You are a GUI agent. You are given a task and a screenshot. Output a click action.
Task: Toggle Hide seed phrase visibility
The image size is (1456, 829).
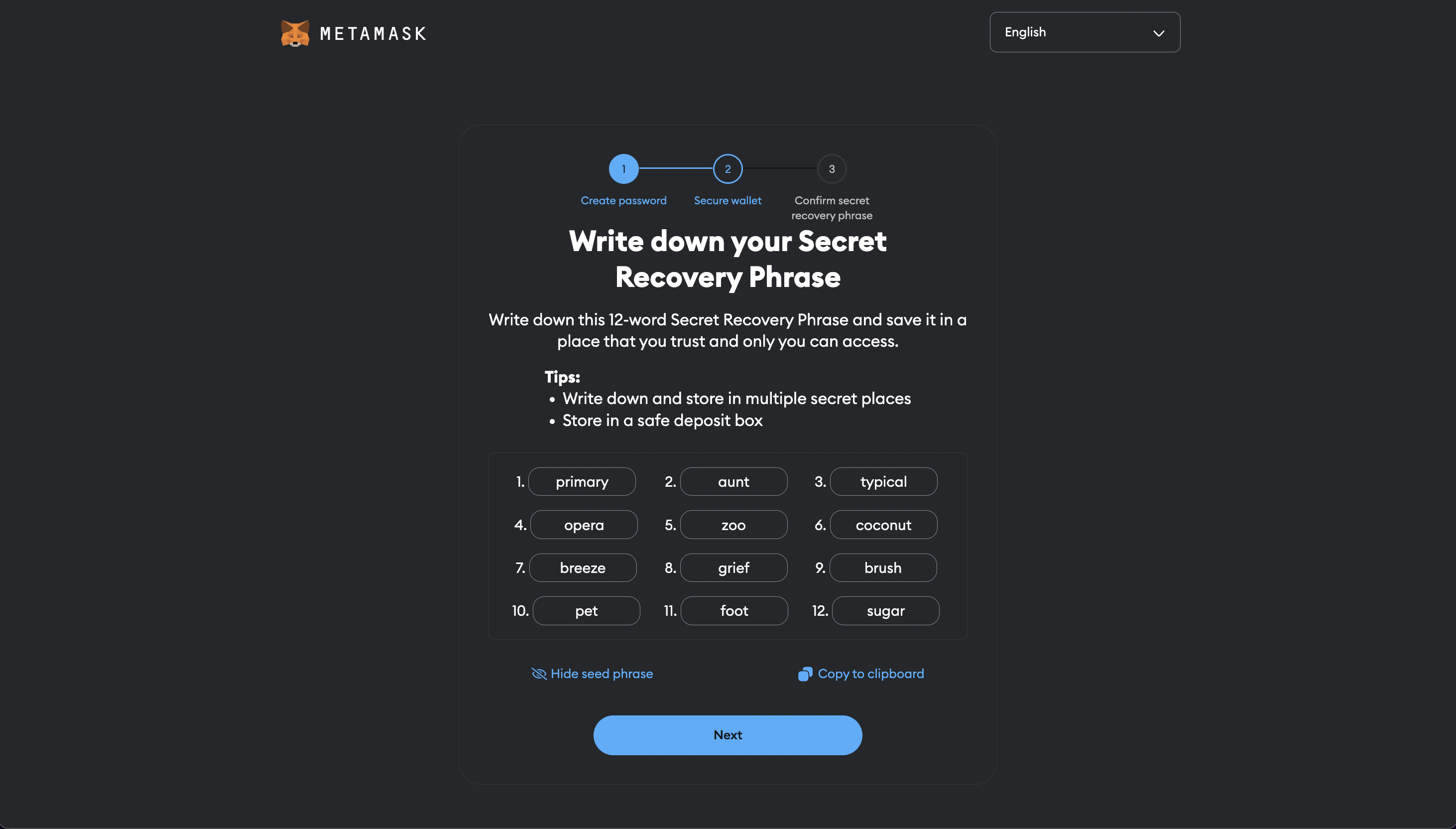592,673
